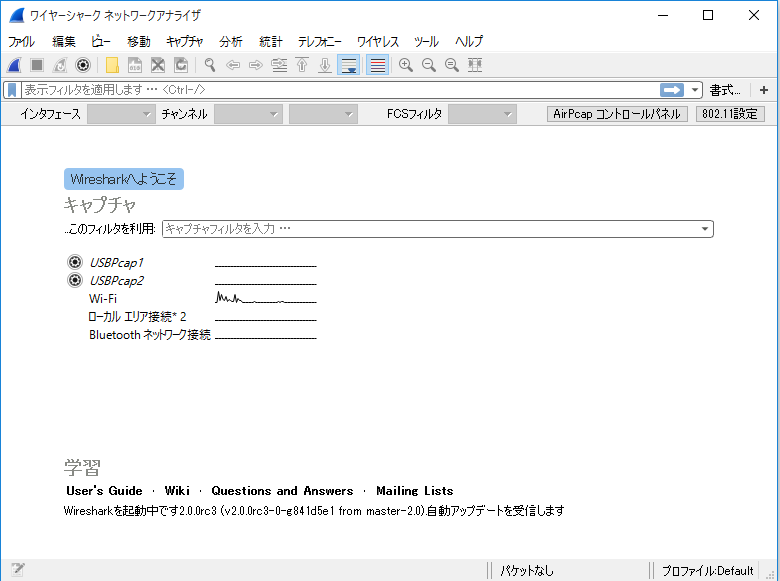Open the キャプチャ menu
Screen dimensions: 780x581
(185, 41)
